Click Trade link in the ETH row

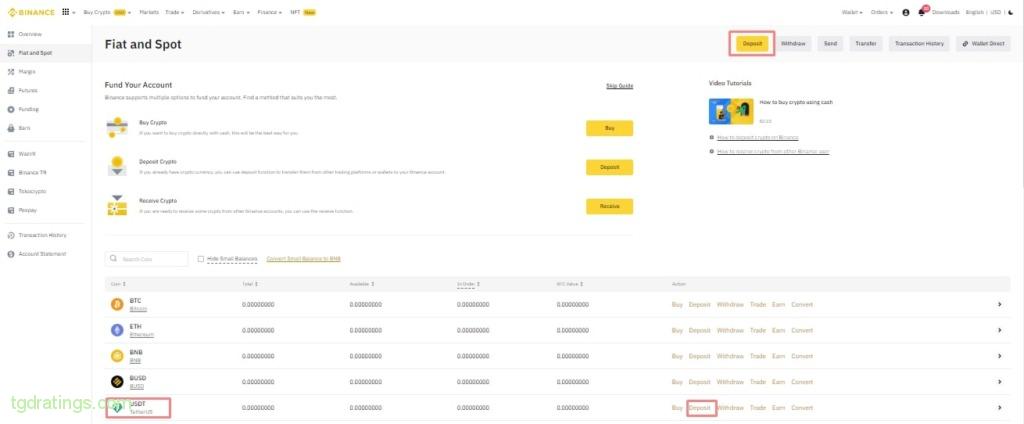click(758, 330)
